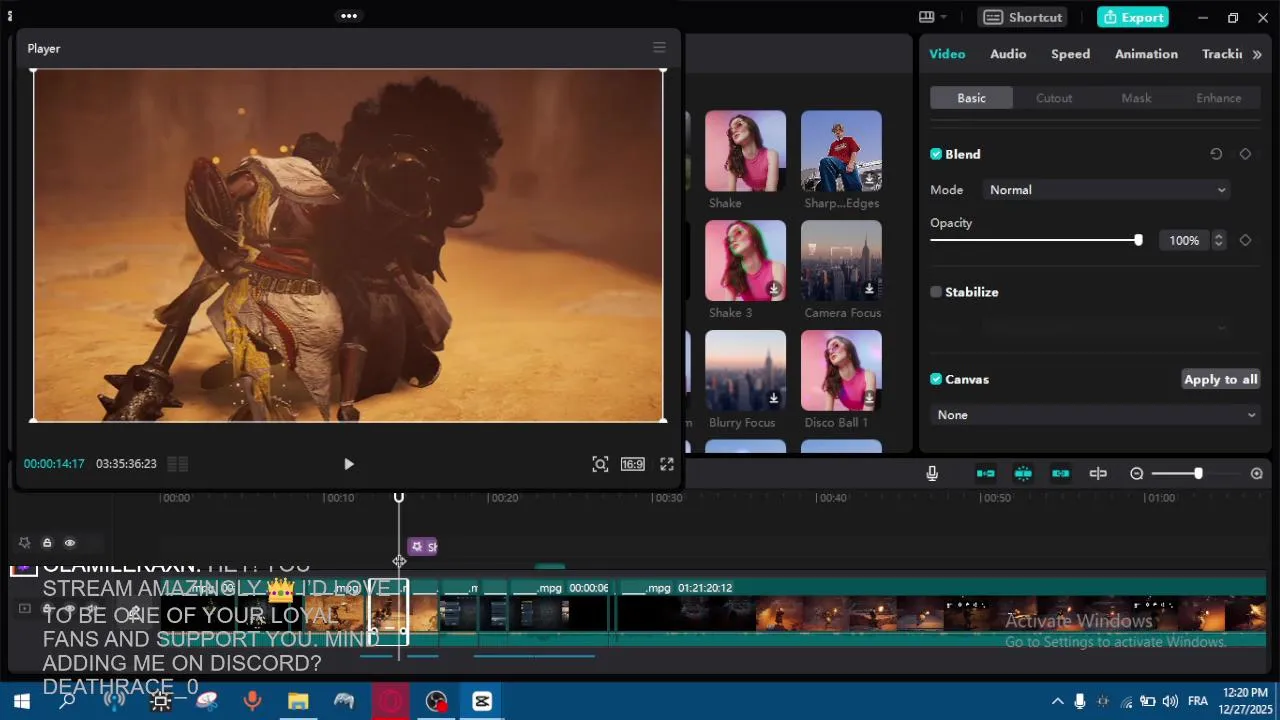Click the Export button

click(x=1134, y=17)
